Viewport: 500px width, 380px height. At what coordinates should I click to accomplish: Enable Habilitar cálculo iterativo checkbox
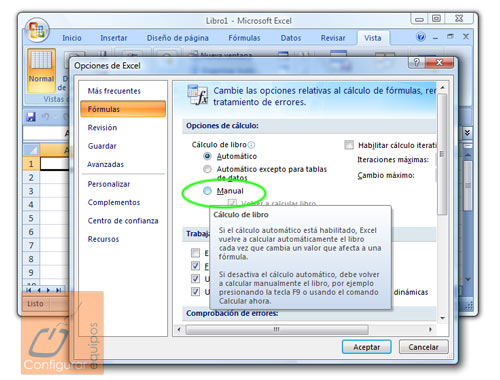[x=349, y=145]
